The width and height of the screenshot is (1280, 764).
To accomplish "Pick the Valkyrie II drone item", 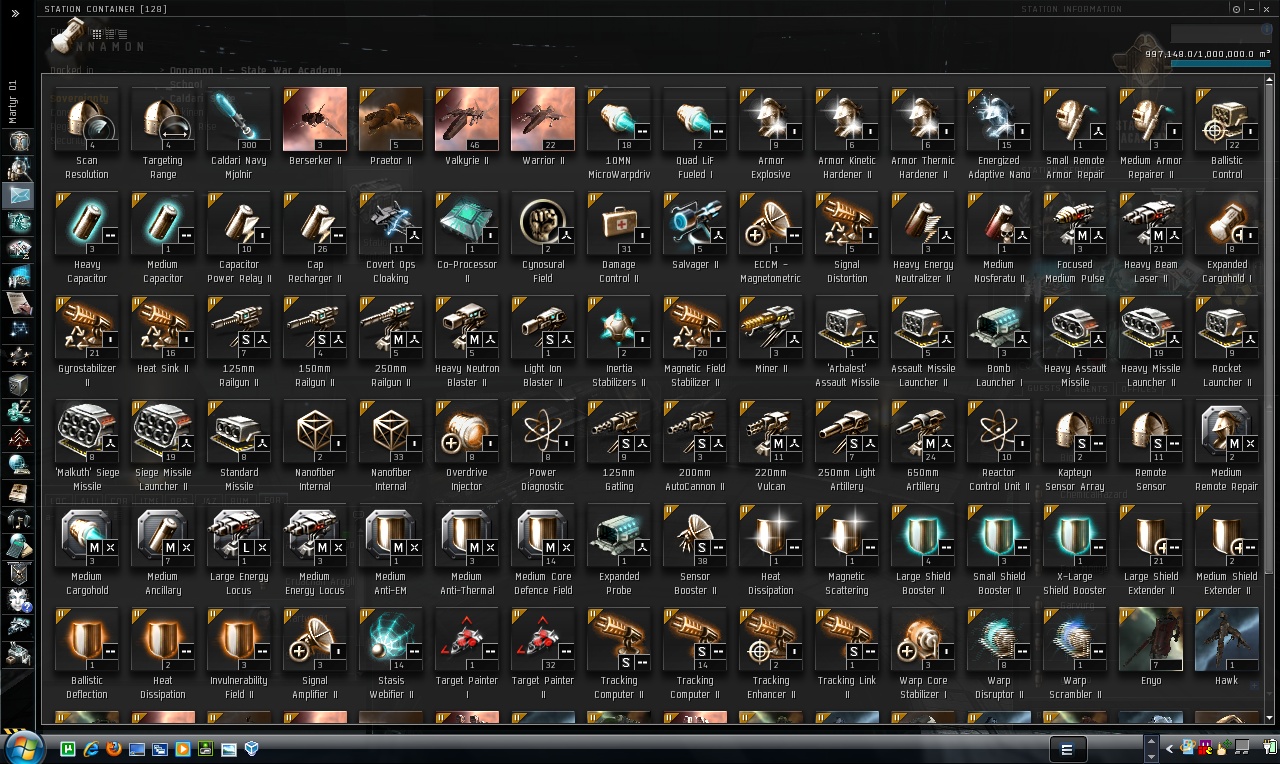I will pyautogui.click(x=467, y=119).
